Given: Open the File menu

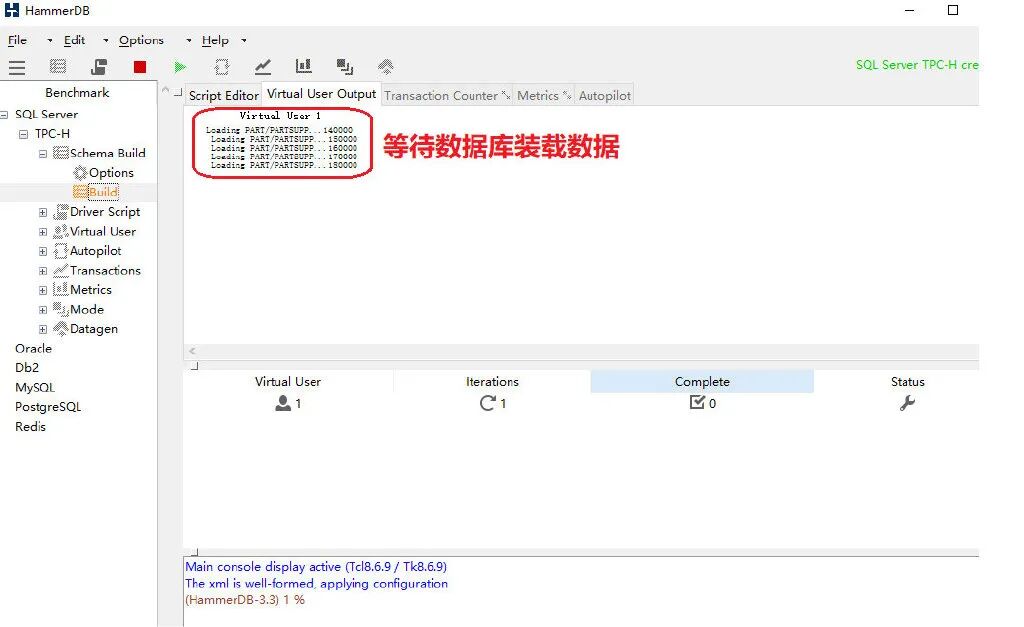Looking at the screenshot, I should [18, 40].
